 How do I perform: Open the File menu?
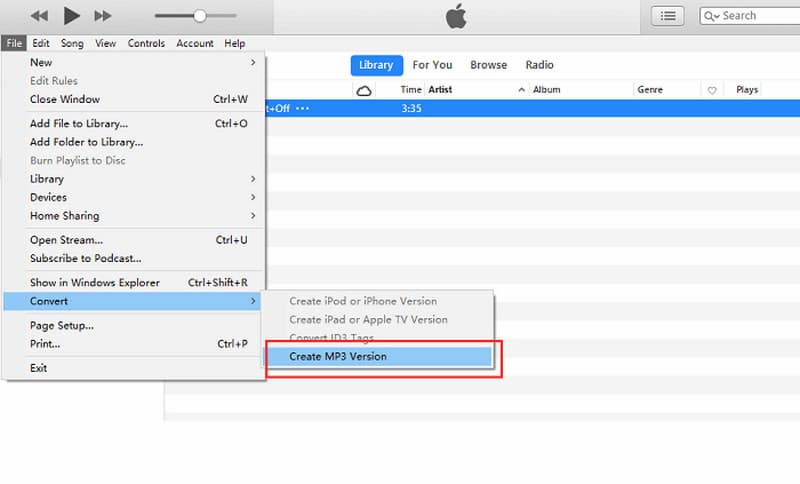coord(14,43)
